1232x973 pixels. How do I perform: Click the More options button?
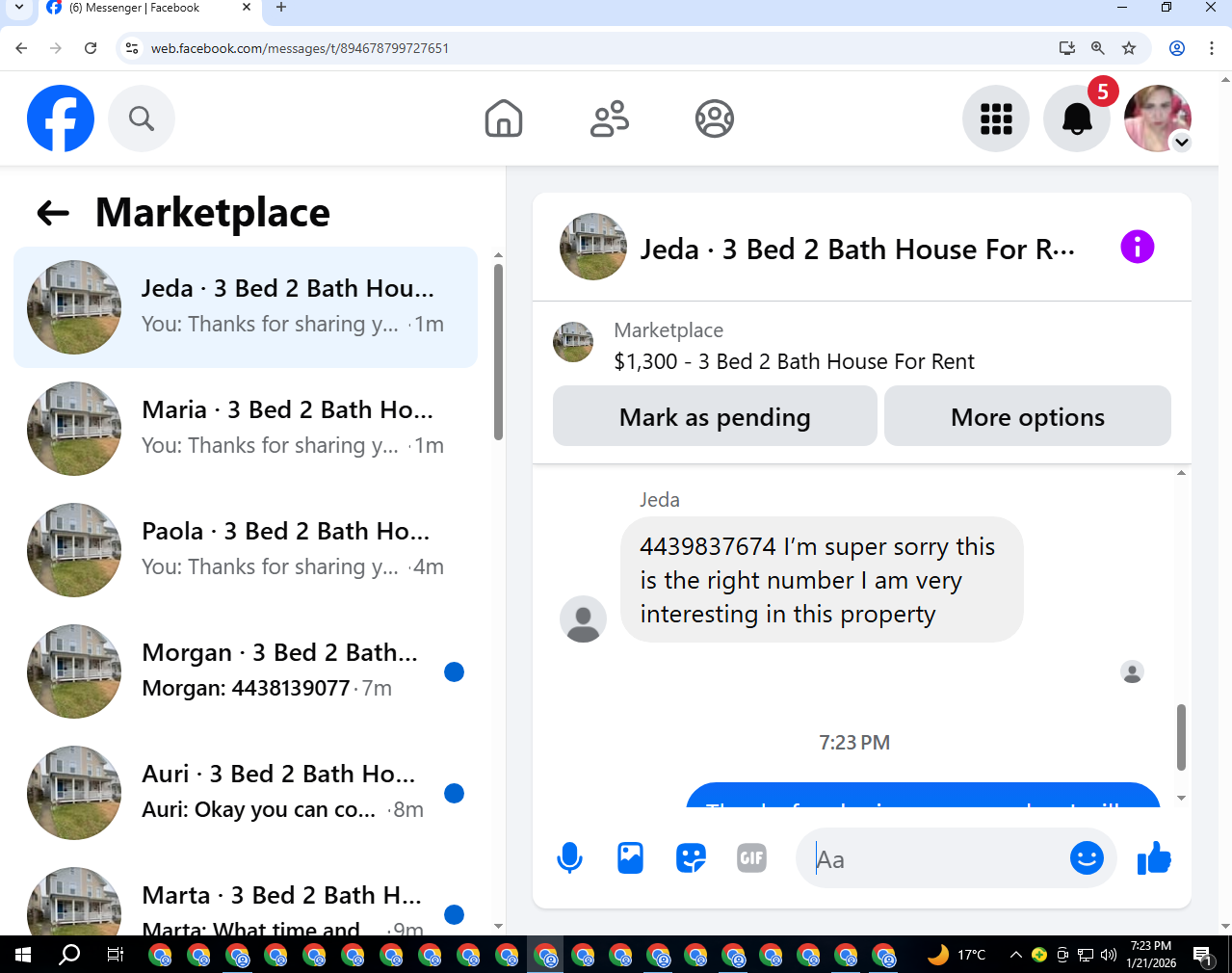pos(1028,416)
